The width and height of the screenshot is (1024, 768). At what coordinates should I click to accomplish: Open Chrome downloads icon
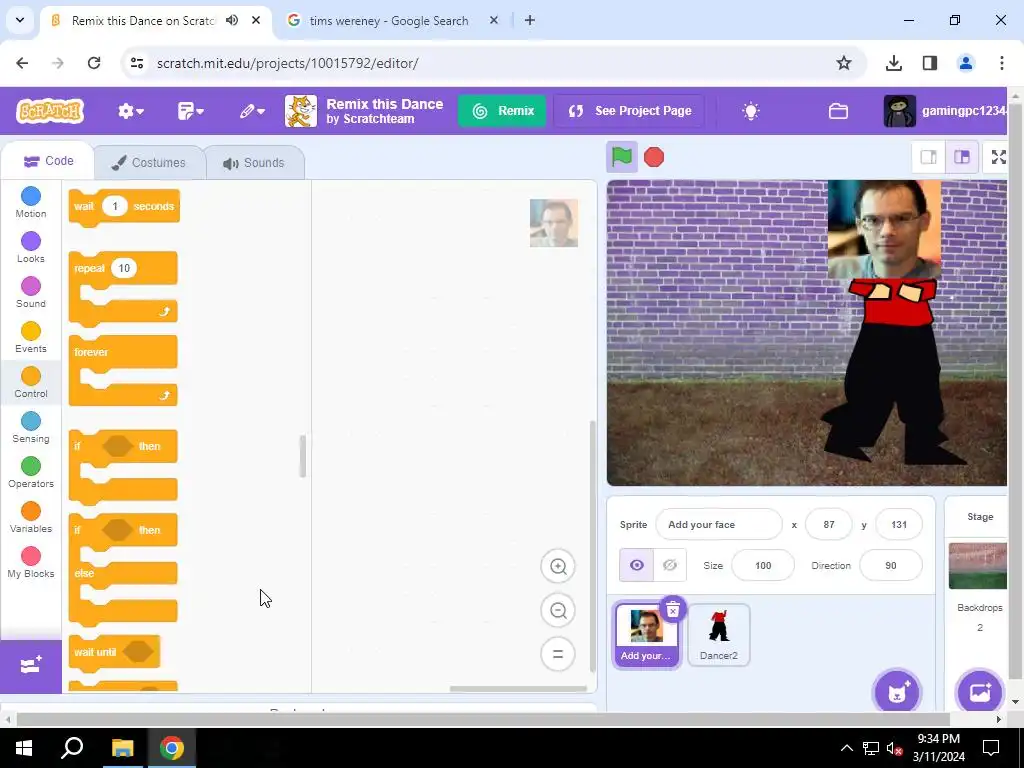click(893, 63)
